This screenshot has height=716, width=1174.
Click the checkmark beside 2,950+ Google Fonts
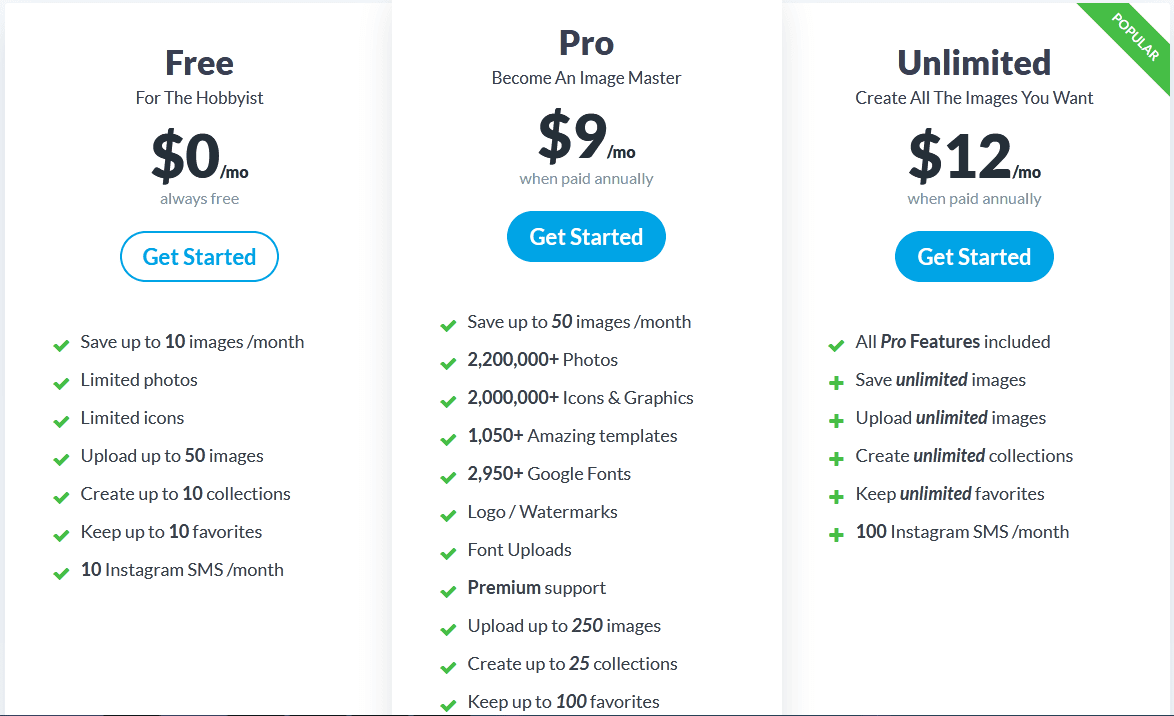tap(448, 476)
